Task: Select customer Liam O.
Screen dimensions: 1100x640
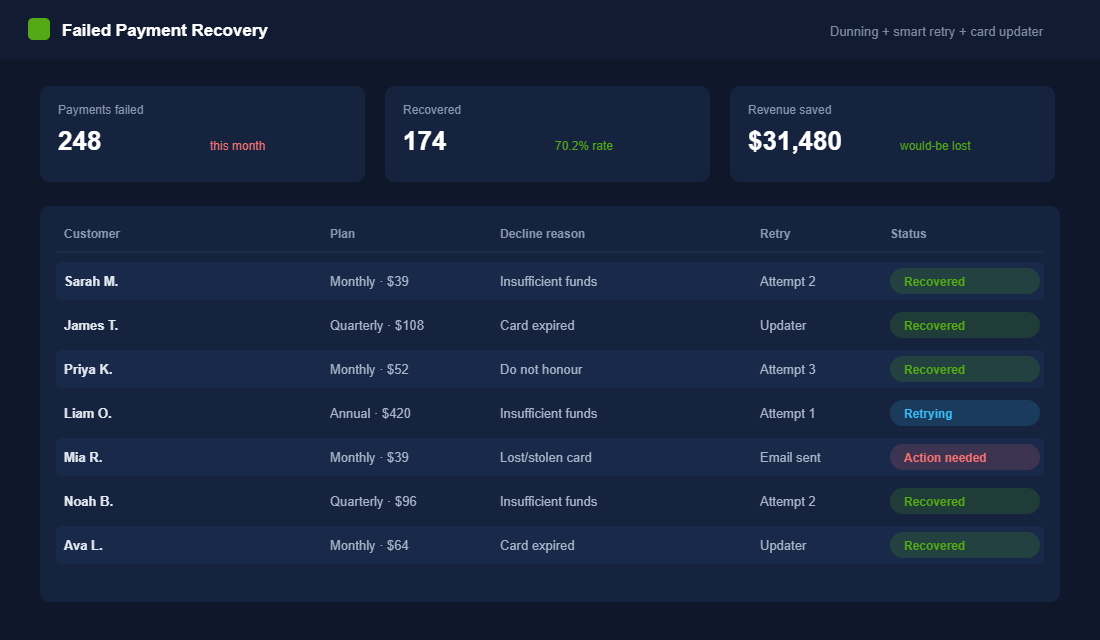Action: click(88, 413)
